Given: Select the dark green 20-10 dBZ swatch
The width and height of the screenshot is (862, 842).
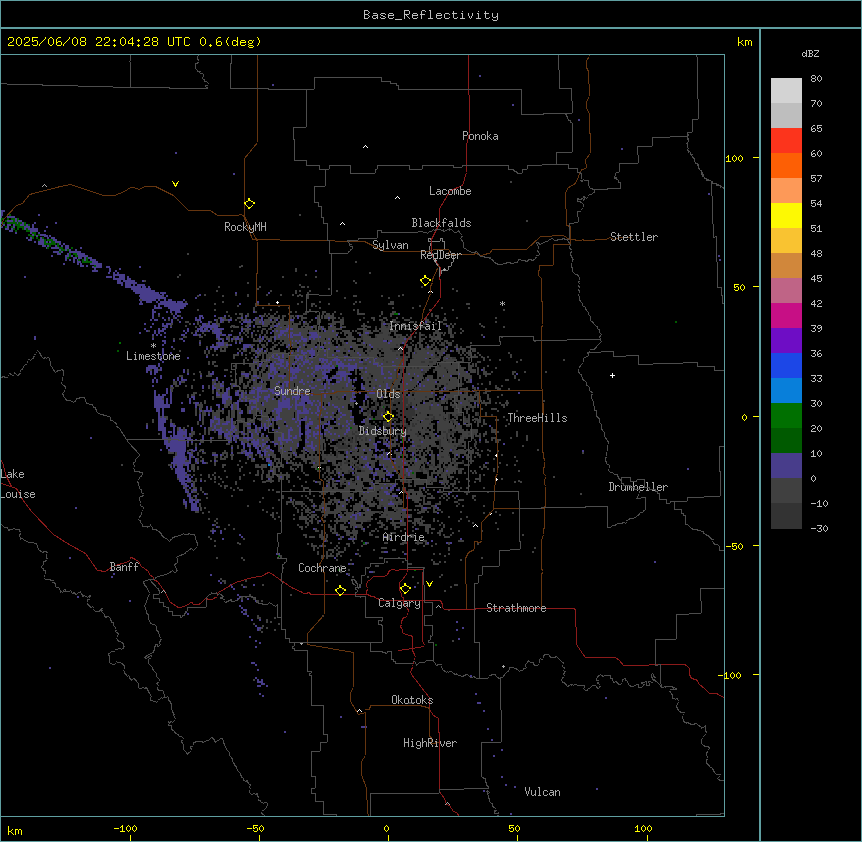Looking at the screenshot, I should [x=786, y=441].
